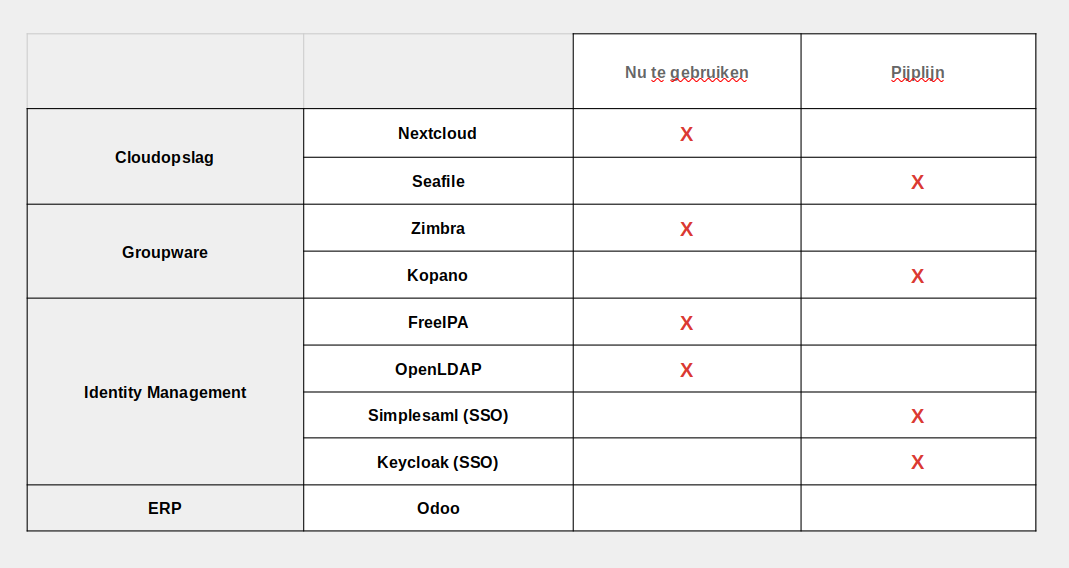
Task: Select the Cloudopslag category cell
Action: pyautogui.click(x=164, y=157)
